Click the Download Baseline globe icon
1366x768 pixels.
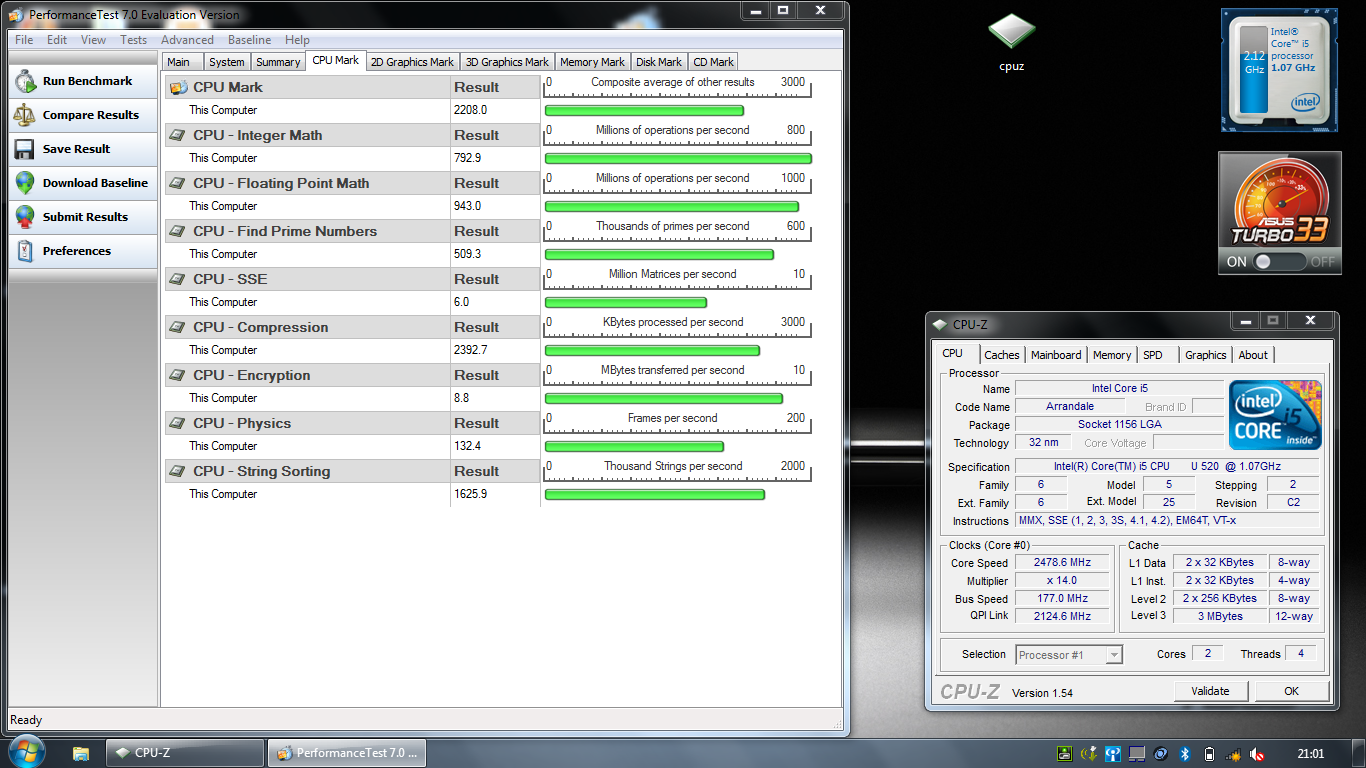pos(25,184)
